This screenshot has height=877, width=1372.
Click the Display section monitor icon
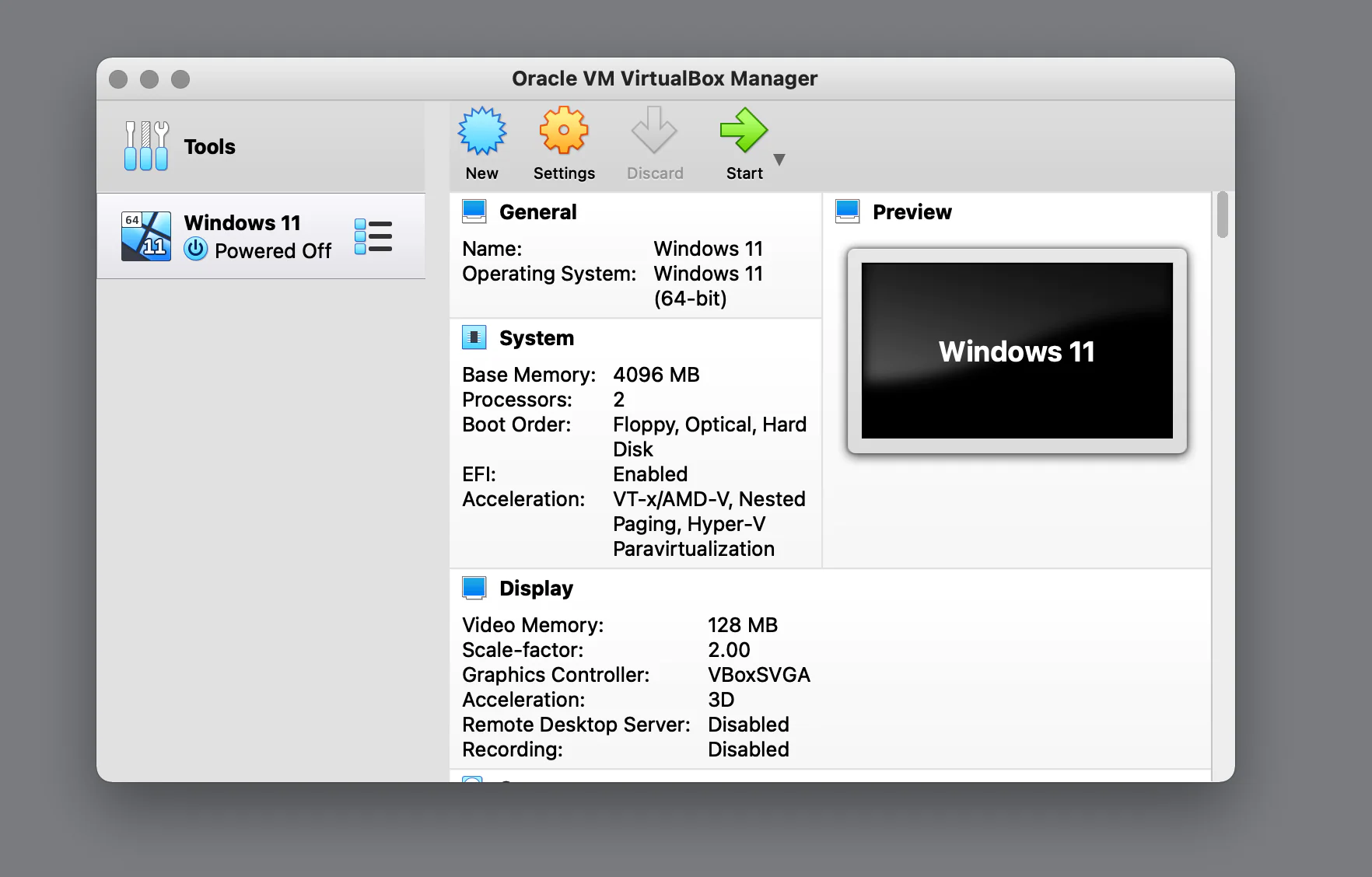475,586
